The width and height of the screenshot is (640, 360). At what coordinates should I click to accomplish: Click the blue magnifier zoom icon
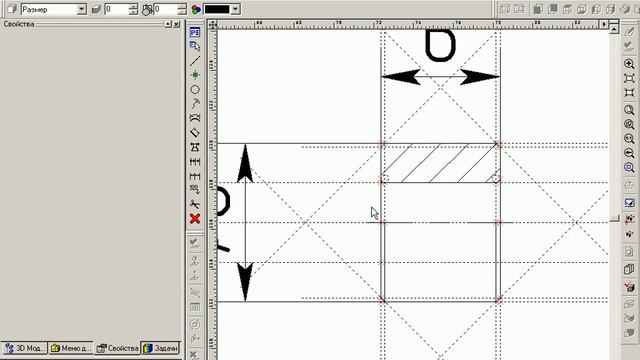(629, 168)
